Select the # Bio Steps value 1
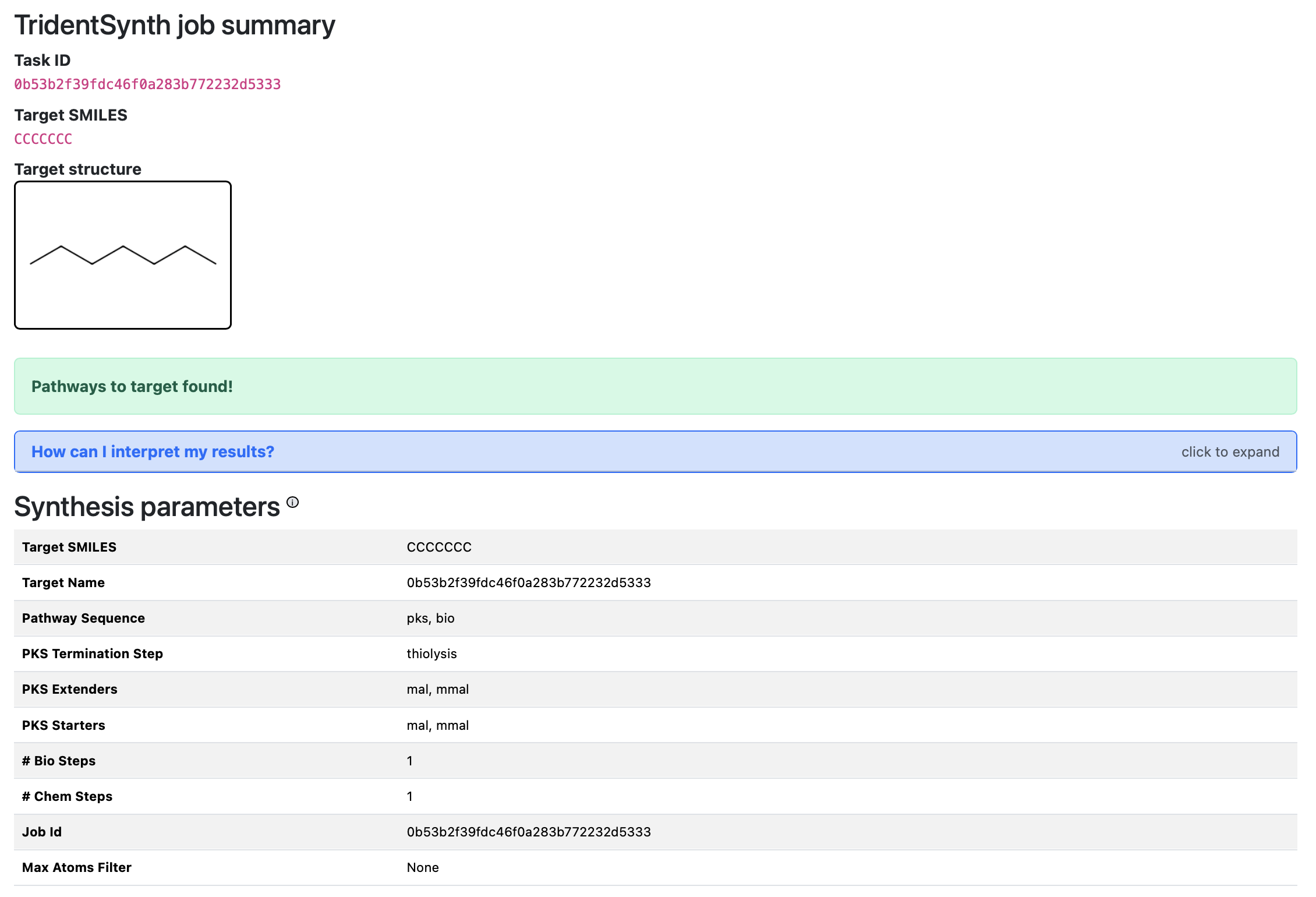Screen dimensions: 1316x897 [410, 761]
